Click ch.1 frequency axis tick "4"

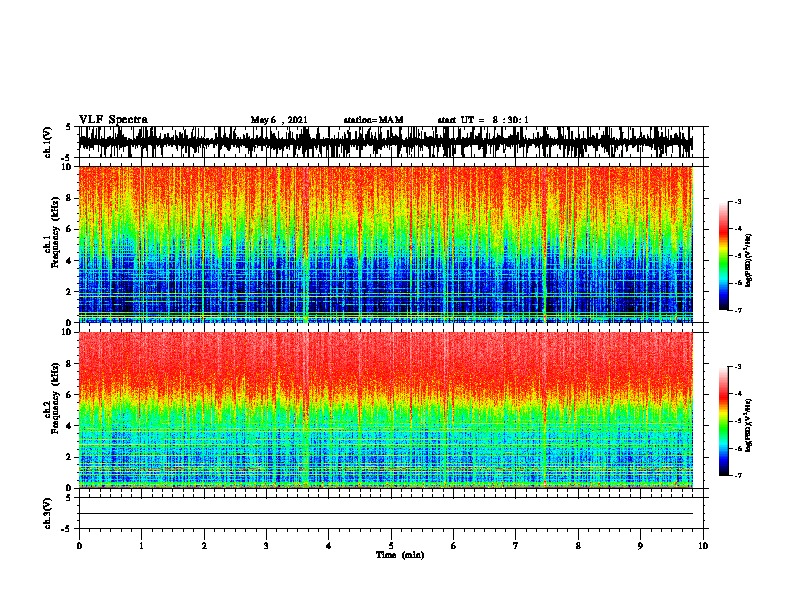click(x=70, y=261)
